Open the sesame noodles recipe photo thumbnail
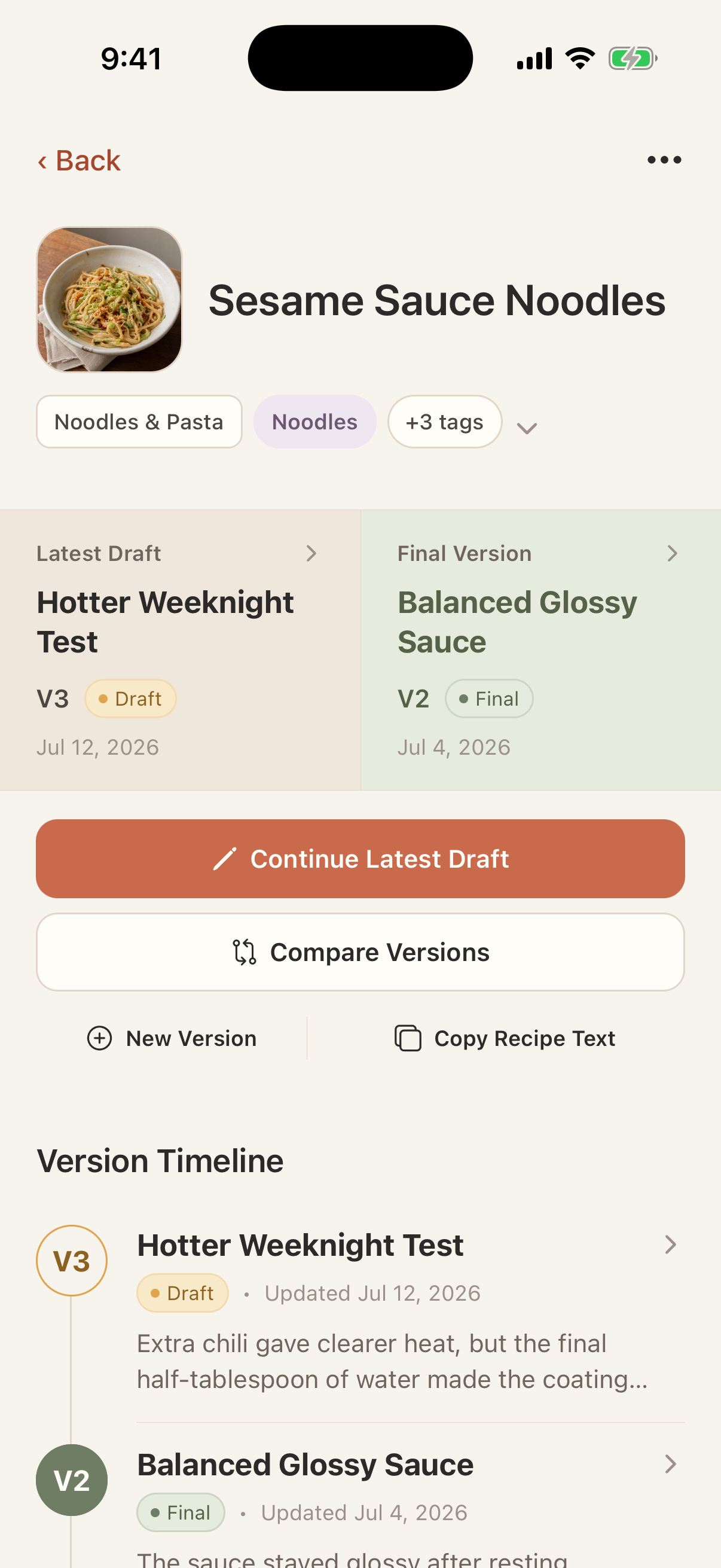The height and width of the screenshot is (1568, 721). 109,300
